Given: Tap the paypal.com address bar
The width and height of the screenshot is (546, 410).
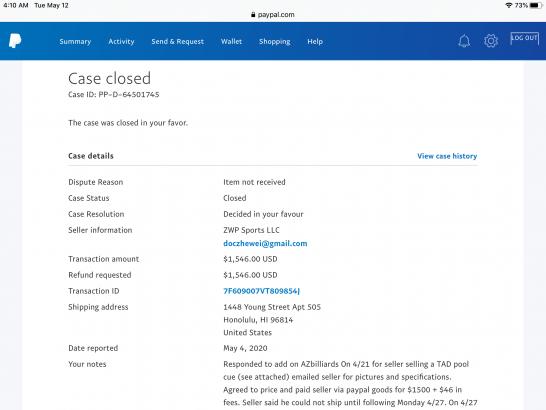Looking at the screenshot, I should click(273, 15).
